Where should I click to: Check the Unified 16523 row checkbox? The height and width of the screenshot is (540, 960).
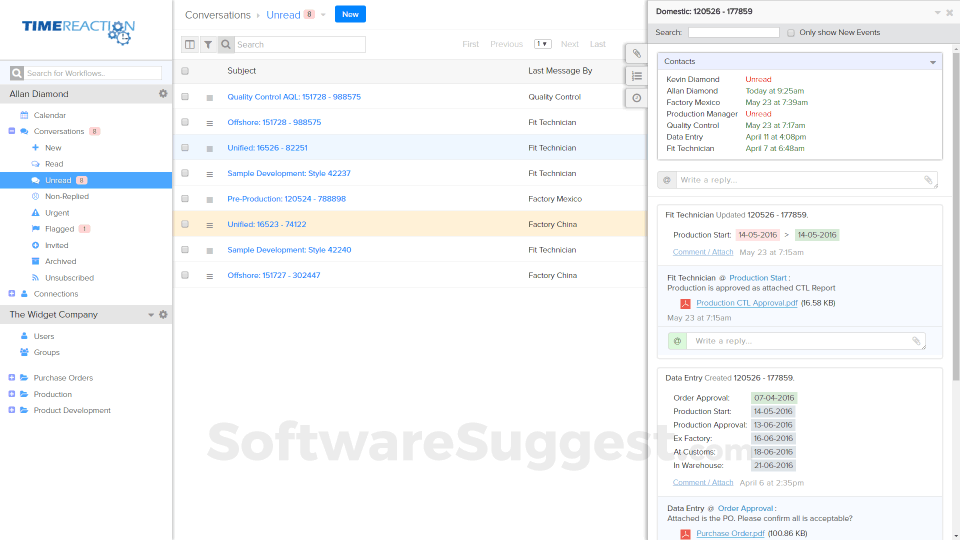pos(185,224)
